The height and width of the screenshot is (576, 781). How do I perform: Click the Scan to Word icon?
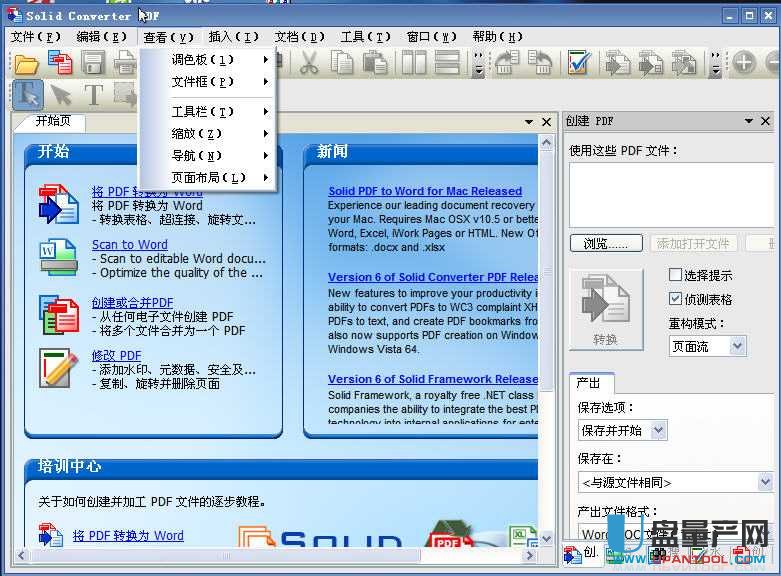[58, 258]
